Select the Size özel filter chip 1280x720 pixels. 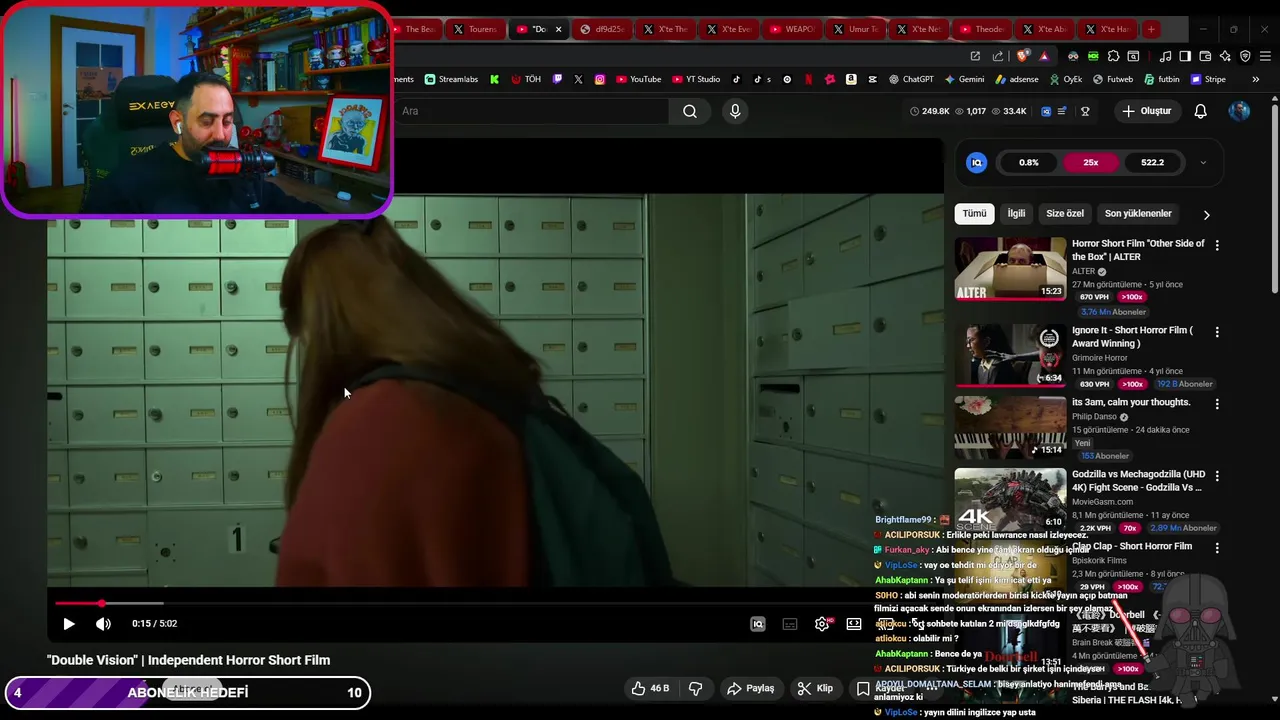coord(1065,213)
